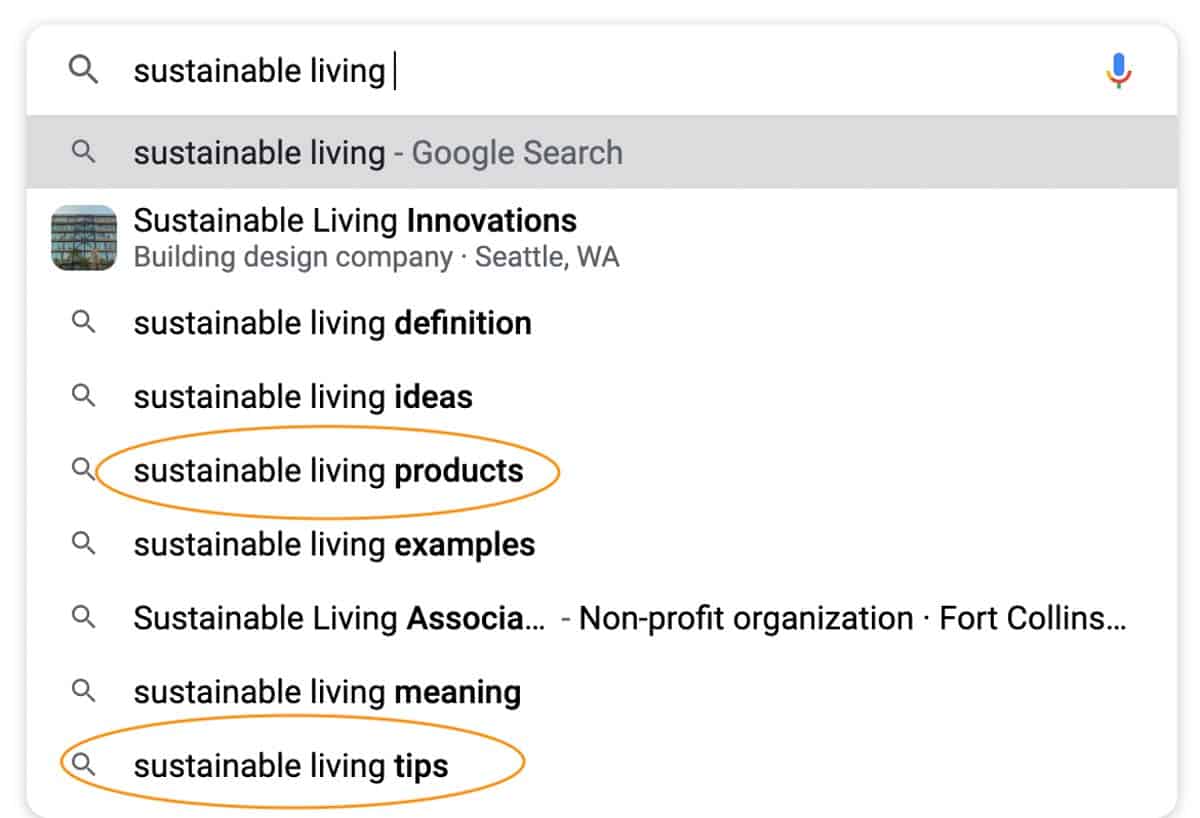1200x818 pixels.
Task: Click the search icon beside 'sustainable living tips'
Action: coord(84,766)
